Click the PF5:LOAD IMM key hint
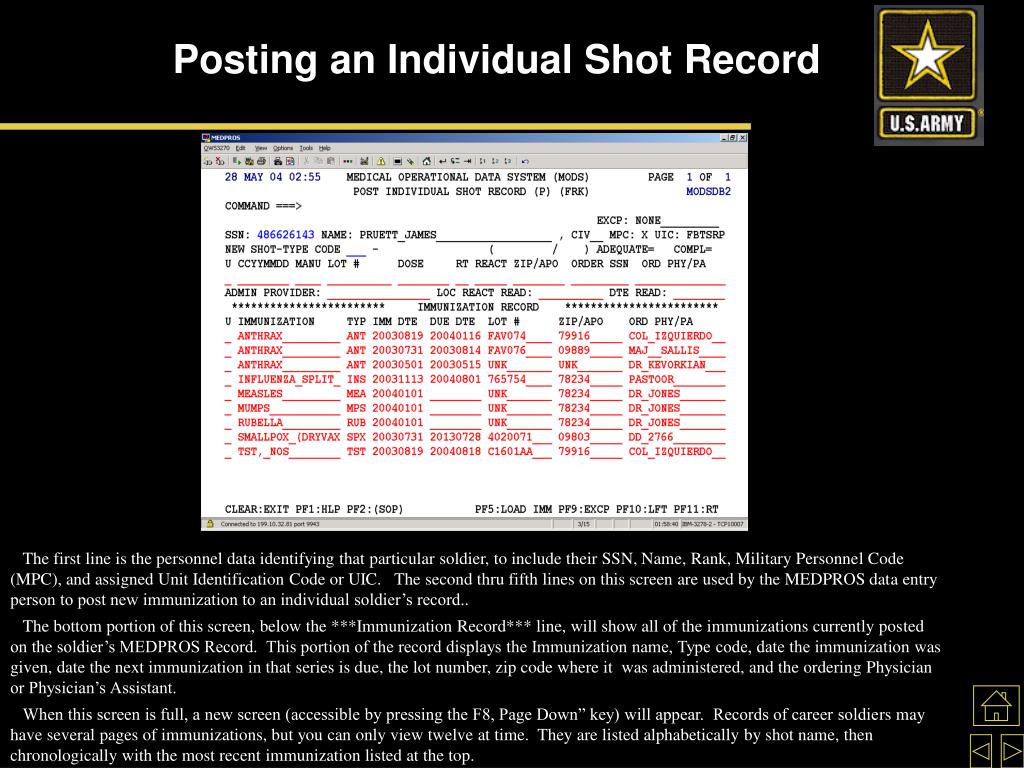 pos(513,509)
